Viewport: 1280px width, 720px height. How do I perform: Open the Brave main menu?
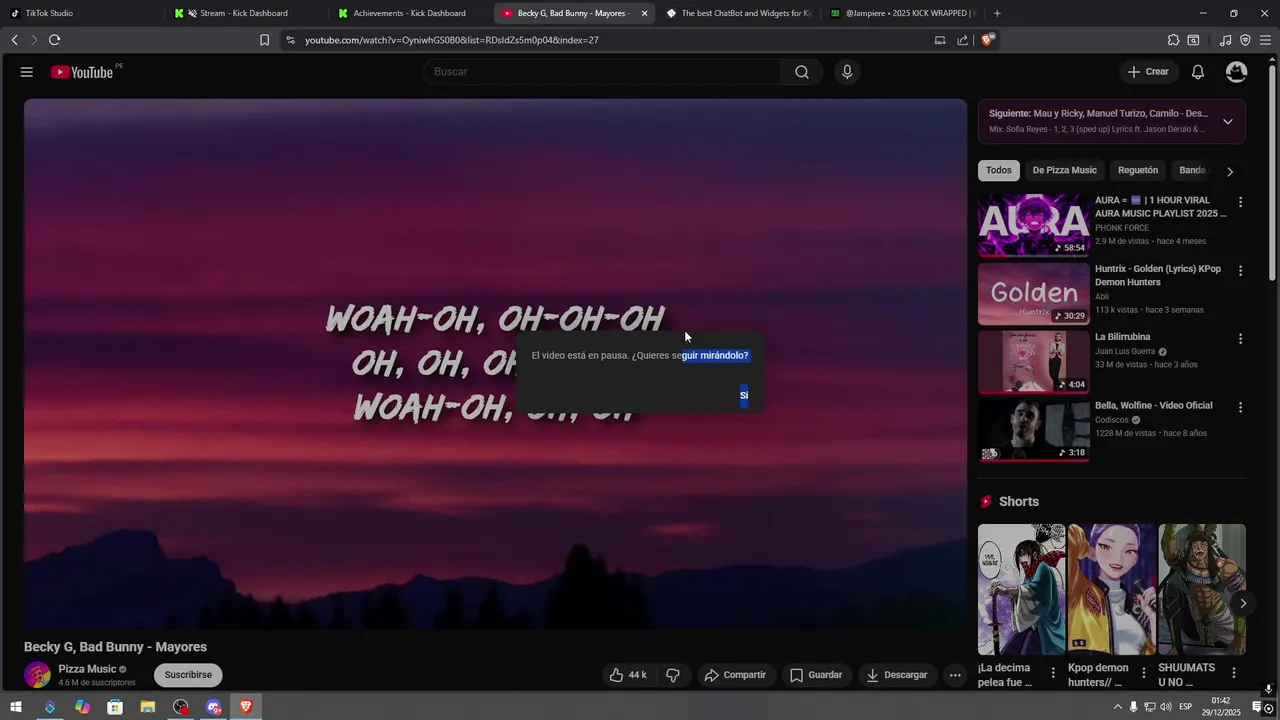coord(1265,40)
